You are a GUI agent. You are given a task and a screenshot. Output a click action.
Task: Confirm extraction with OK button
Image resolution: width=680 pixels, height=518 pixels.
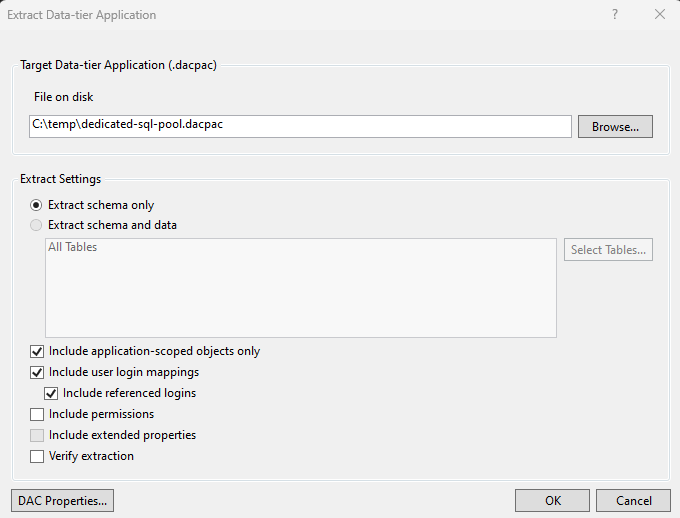[x=552, y=501]
